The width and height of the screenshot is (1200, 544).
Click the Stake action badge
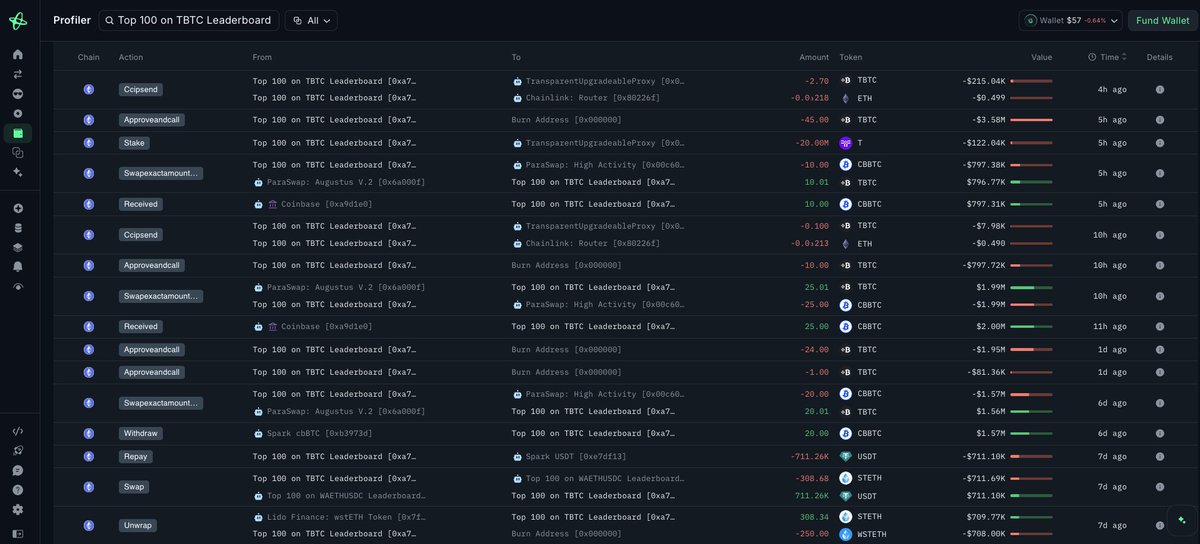pyautogui.click(x=133, y=143)
